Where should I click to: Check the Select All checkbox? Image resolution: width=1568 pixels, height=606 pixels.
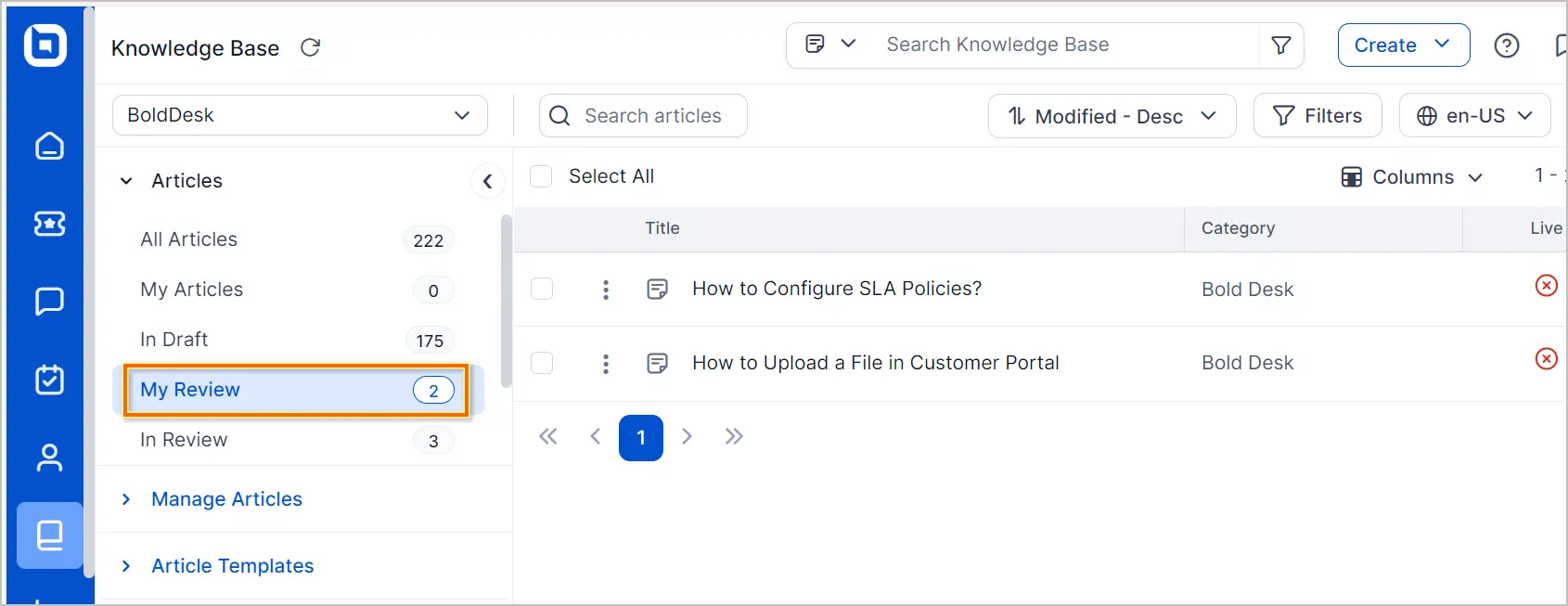click(541, 176)
